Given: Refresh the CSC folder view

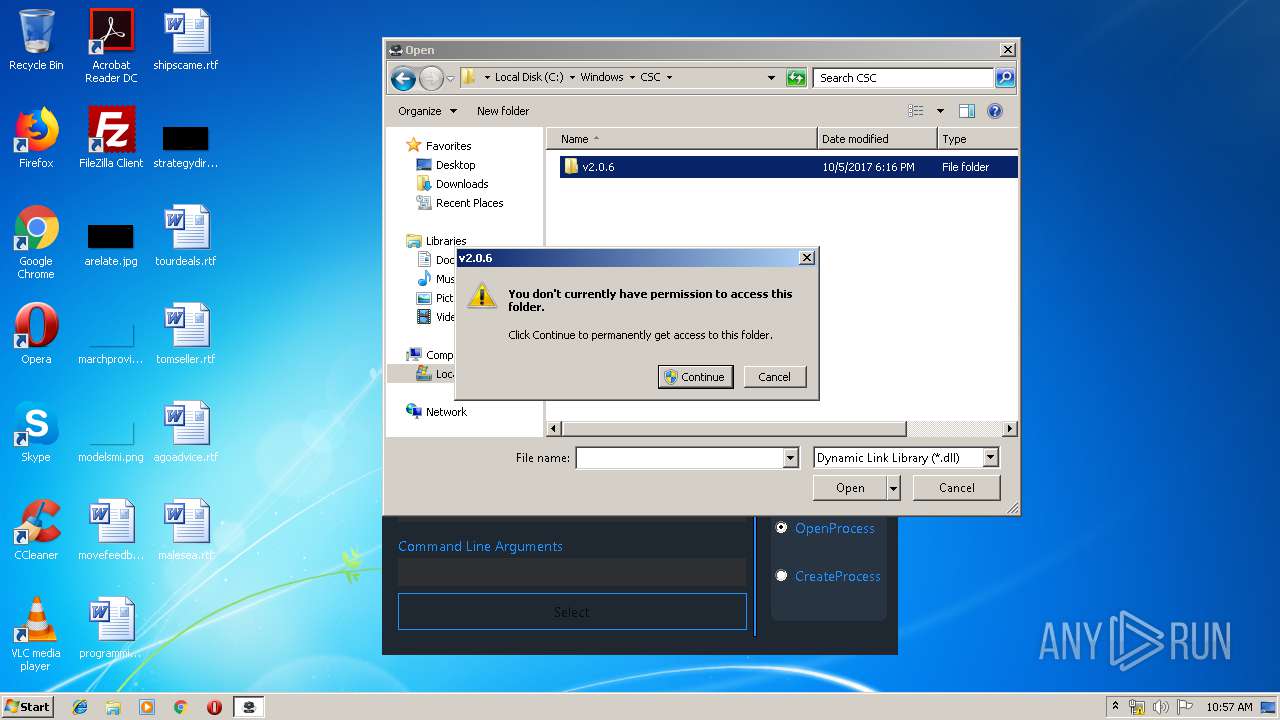Looking at the screenshot, I should (796, 78).
